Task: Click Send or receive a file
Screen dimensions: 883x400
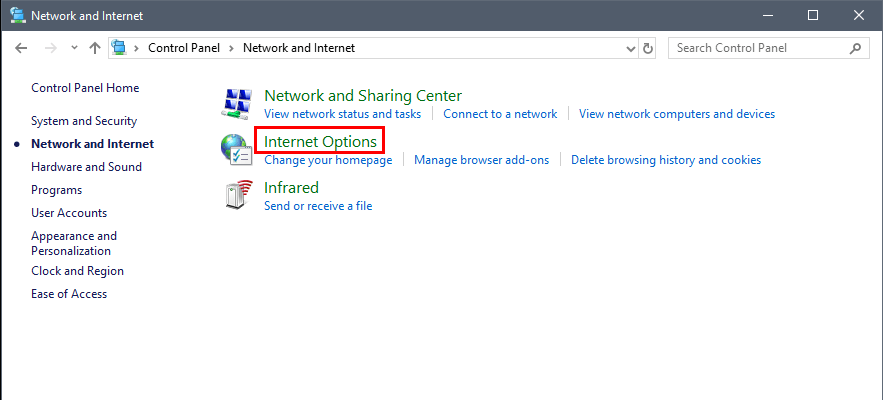Action: pyautogui.click(x=318, y=206)
